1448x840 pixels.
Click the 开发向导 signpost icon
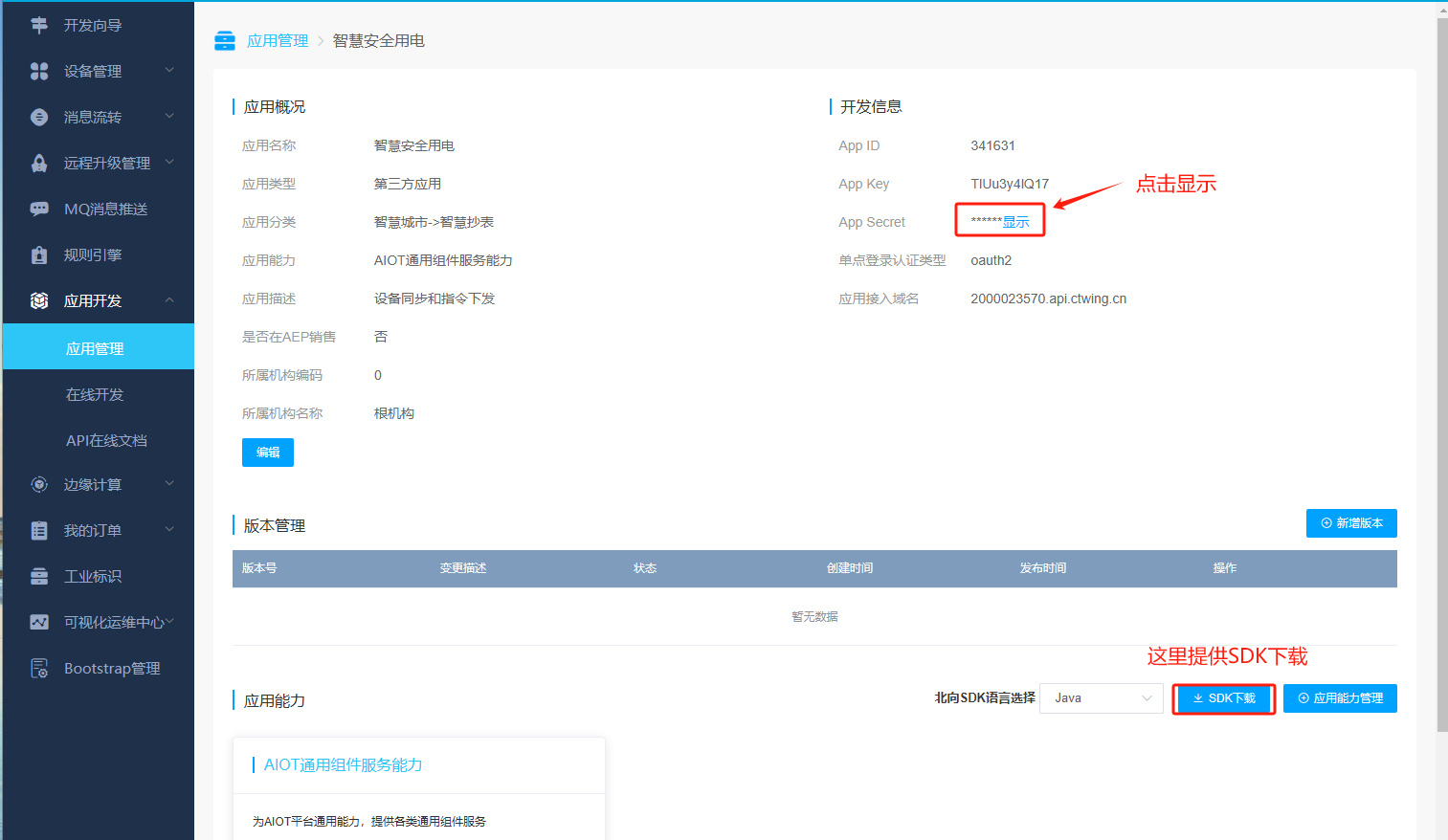tap(39, 26)
